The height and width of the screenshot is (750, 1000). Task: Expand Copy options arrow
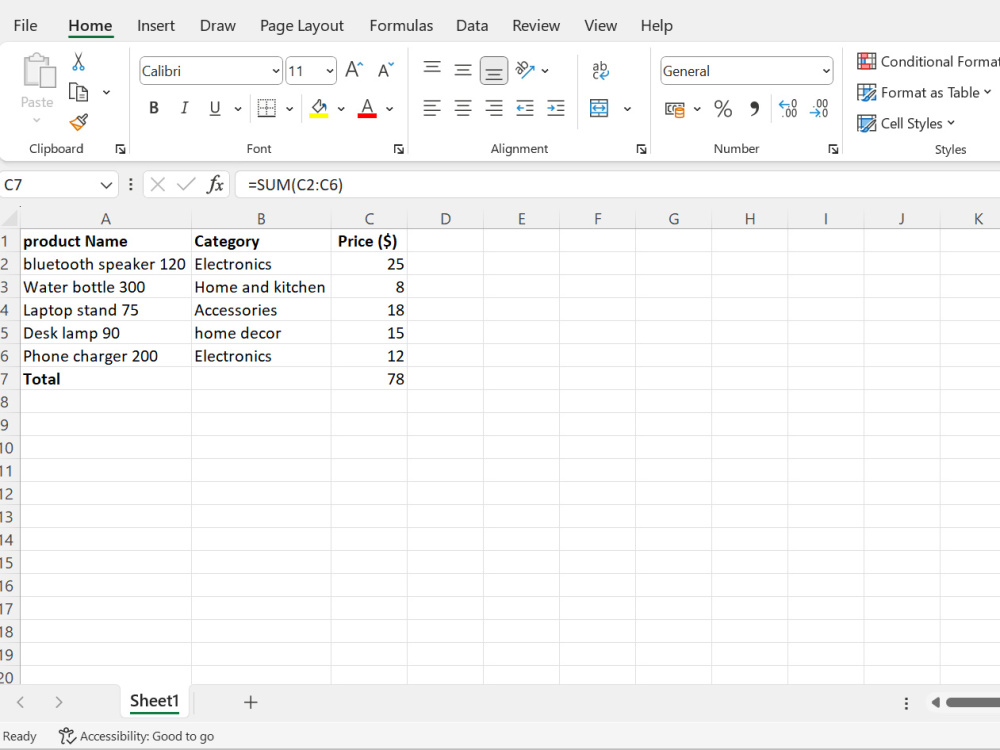106,92
